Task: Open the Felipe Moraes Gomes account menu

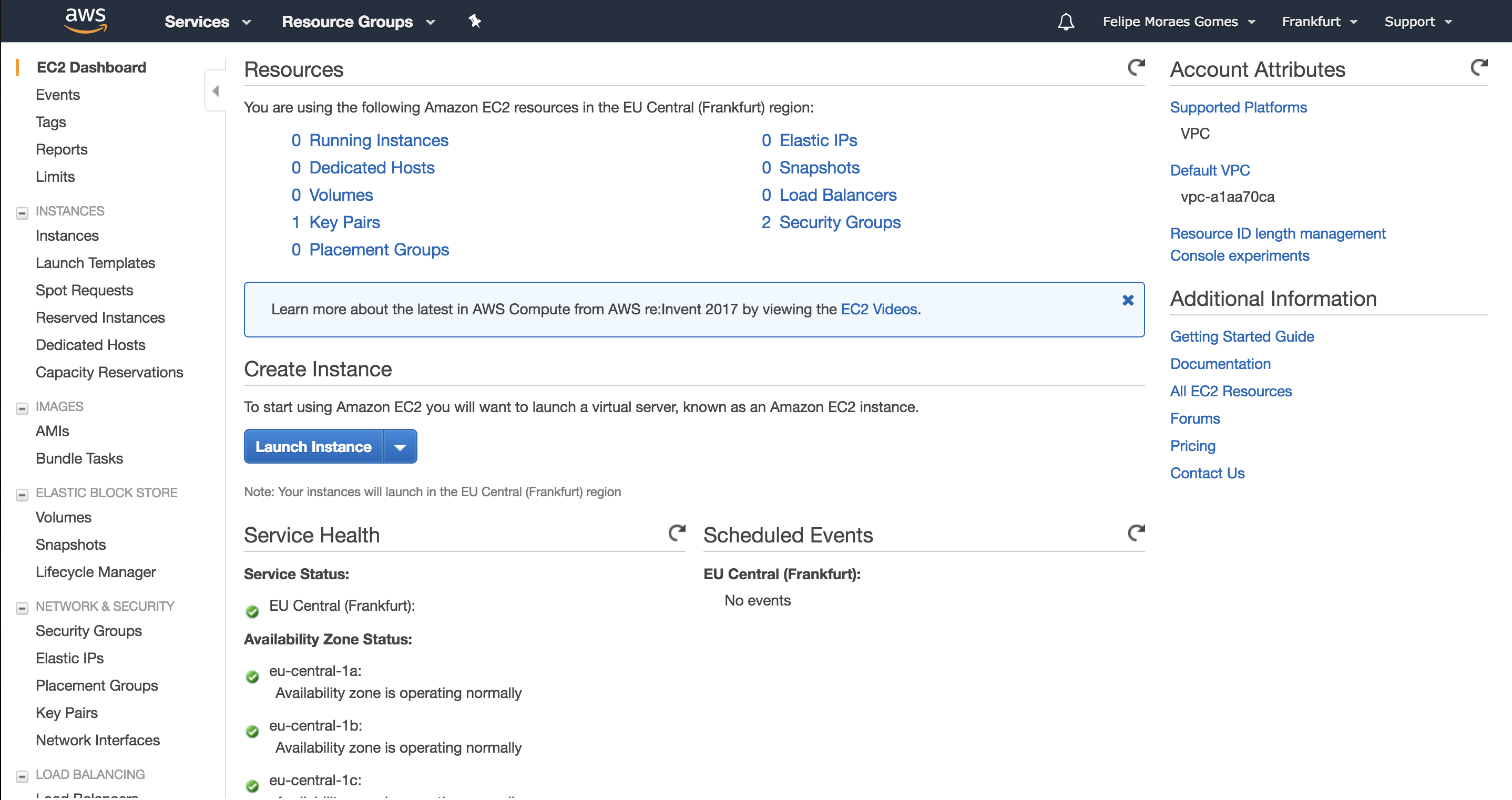Action: pos(1179,22)
